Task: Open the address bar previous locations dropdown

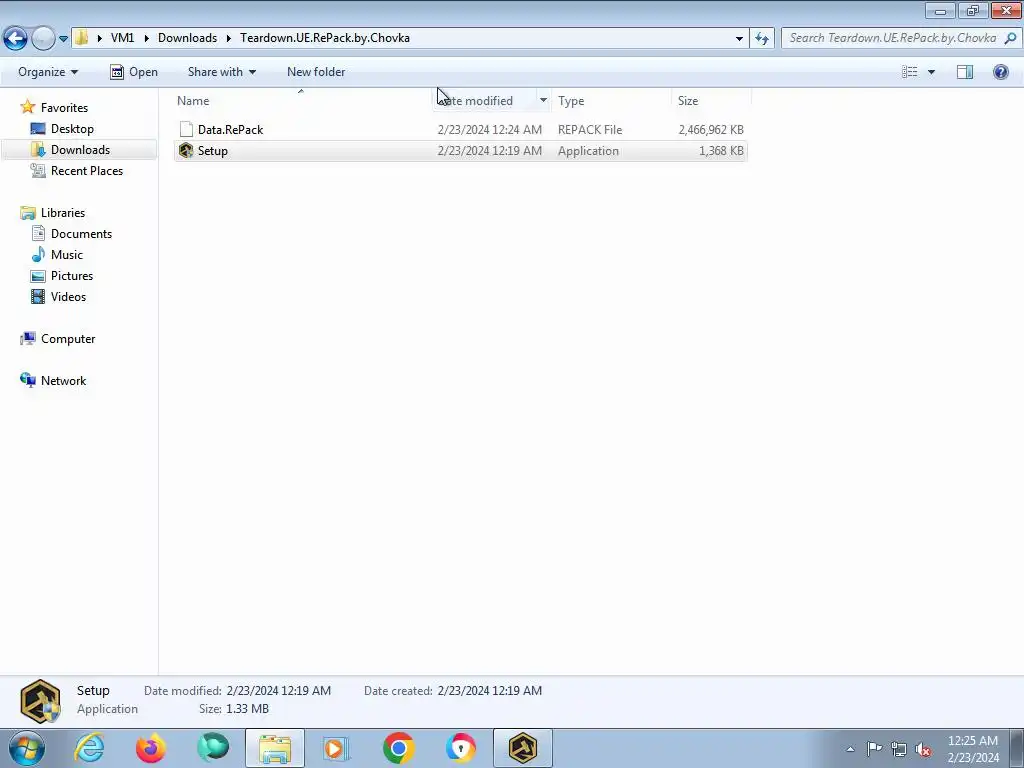Action: coord(739,38)
